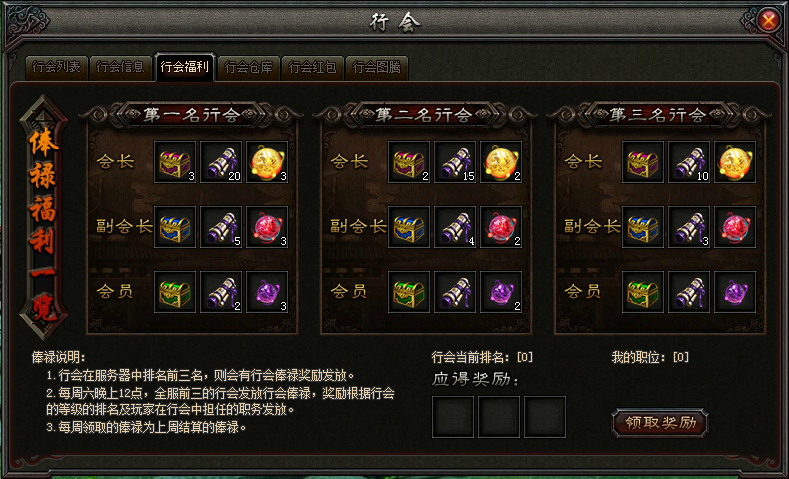The image size is (789, 479).
Task: Select second guild 会员 purple orb icon
Action: [501, 292]
